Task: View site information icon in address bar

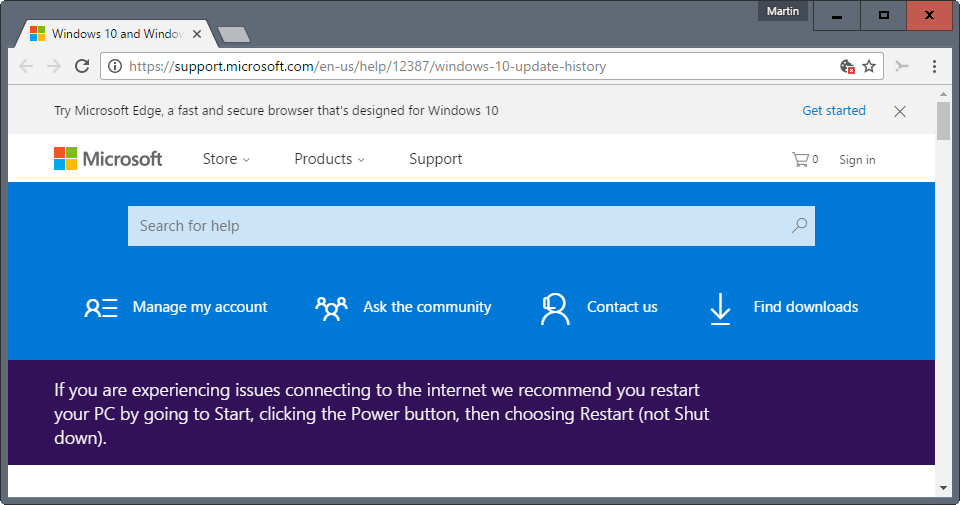Action: point(115,66)
